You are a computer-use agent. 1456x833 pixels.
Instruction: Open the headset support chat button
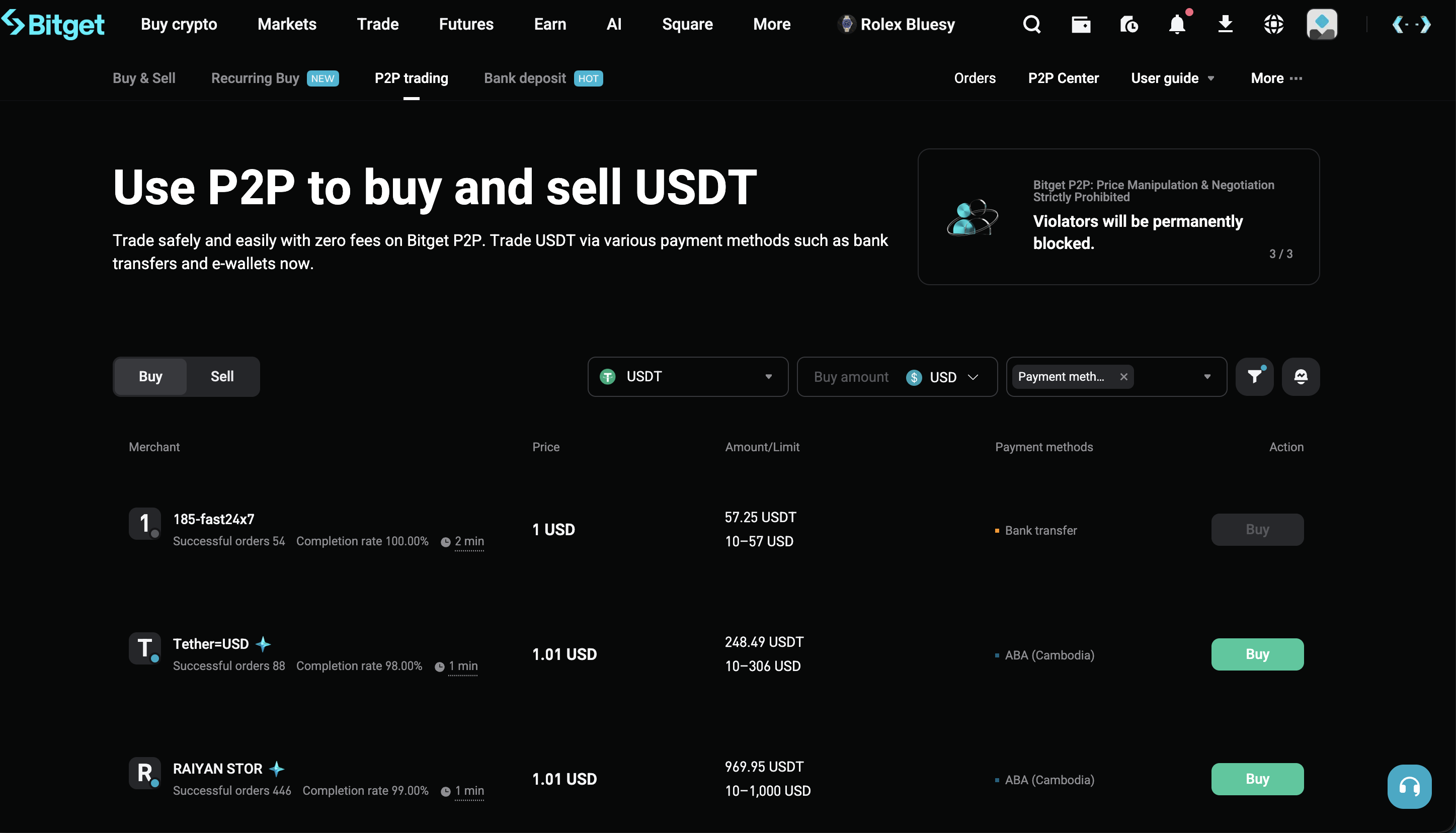click(1409, 787)
